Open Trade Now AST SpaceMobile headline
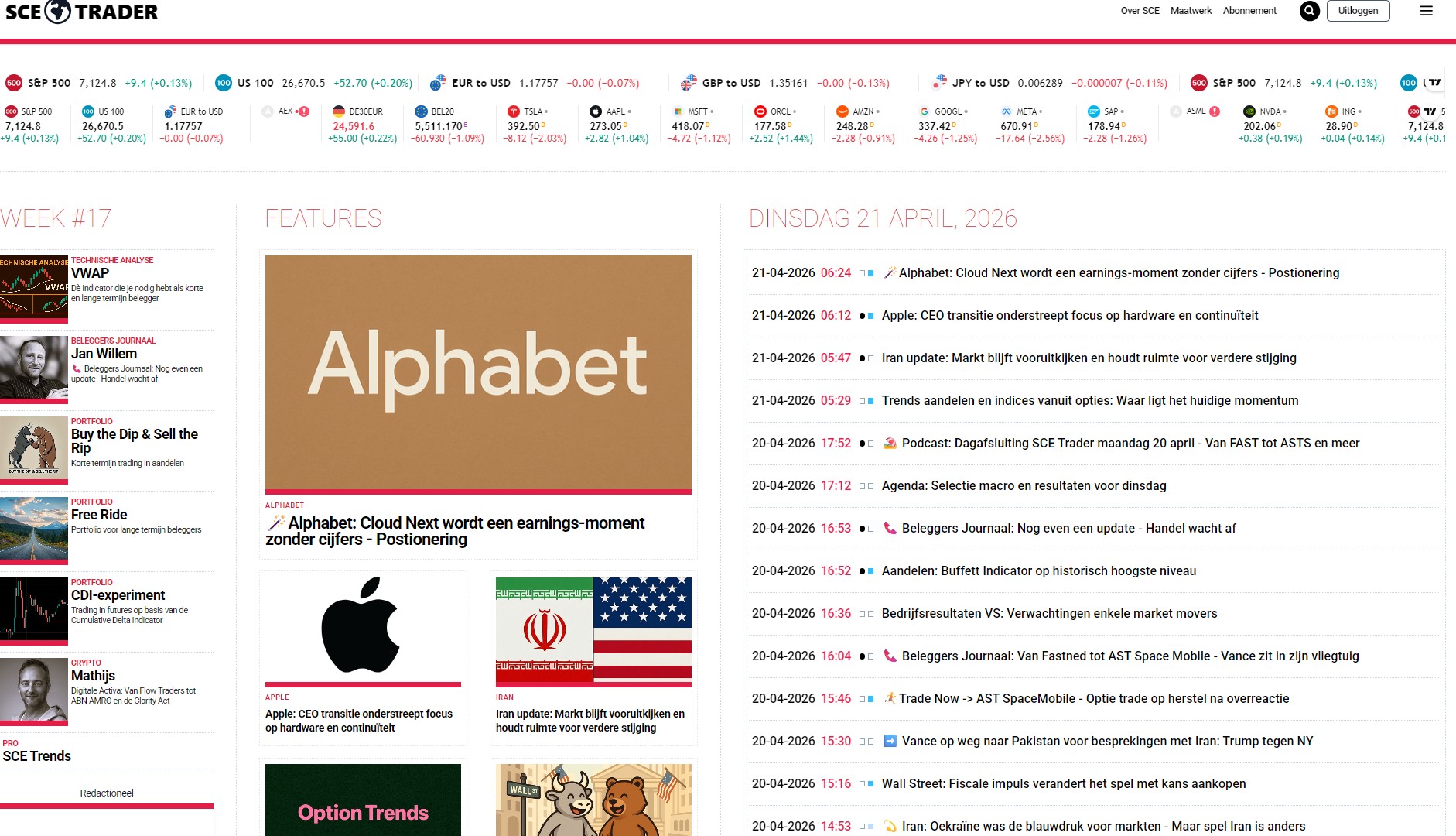 coord(1094,698)
